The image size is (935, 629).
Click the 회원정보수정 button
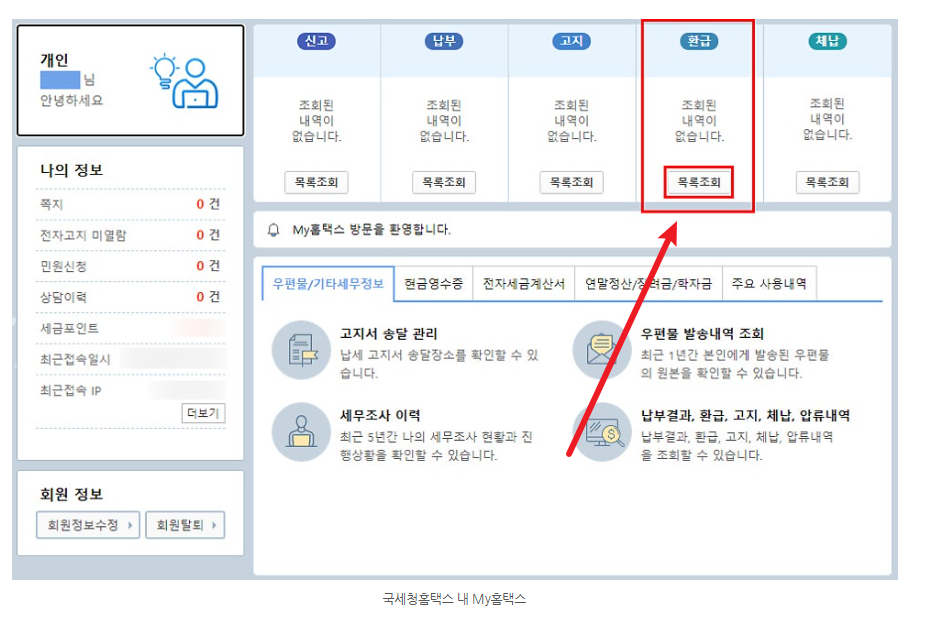coord(87,525)
